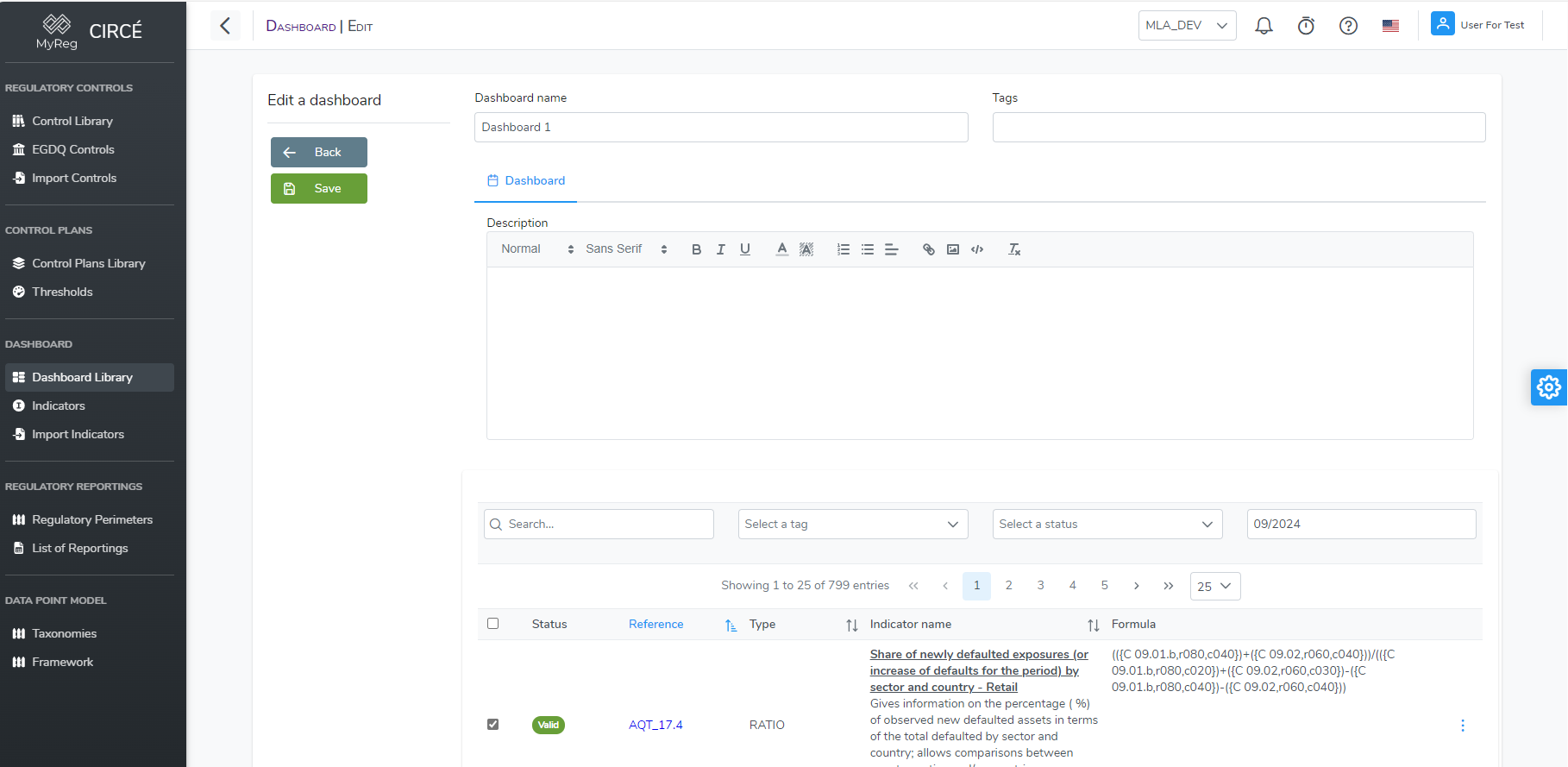This screenshot has height=767, width=1568.
Task: Open Indicators in the sidebar menu
Action: pyautogui.click(x=59, y=406)
